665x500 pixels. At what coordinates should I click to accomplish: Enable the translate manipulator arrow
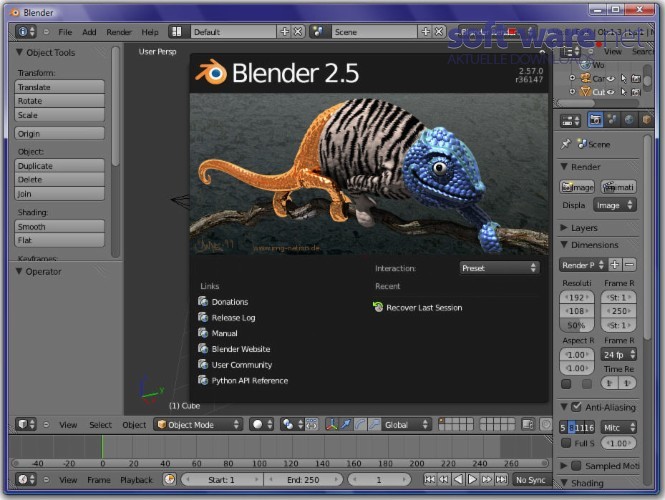(x=346, y=425)
